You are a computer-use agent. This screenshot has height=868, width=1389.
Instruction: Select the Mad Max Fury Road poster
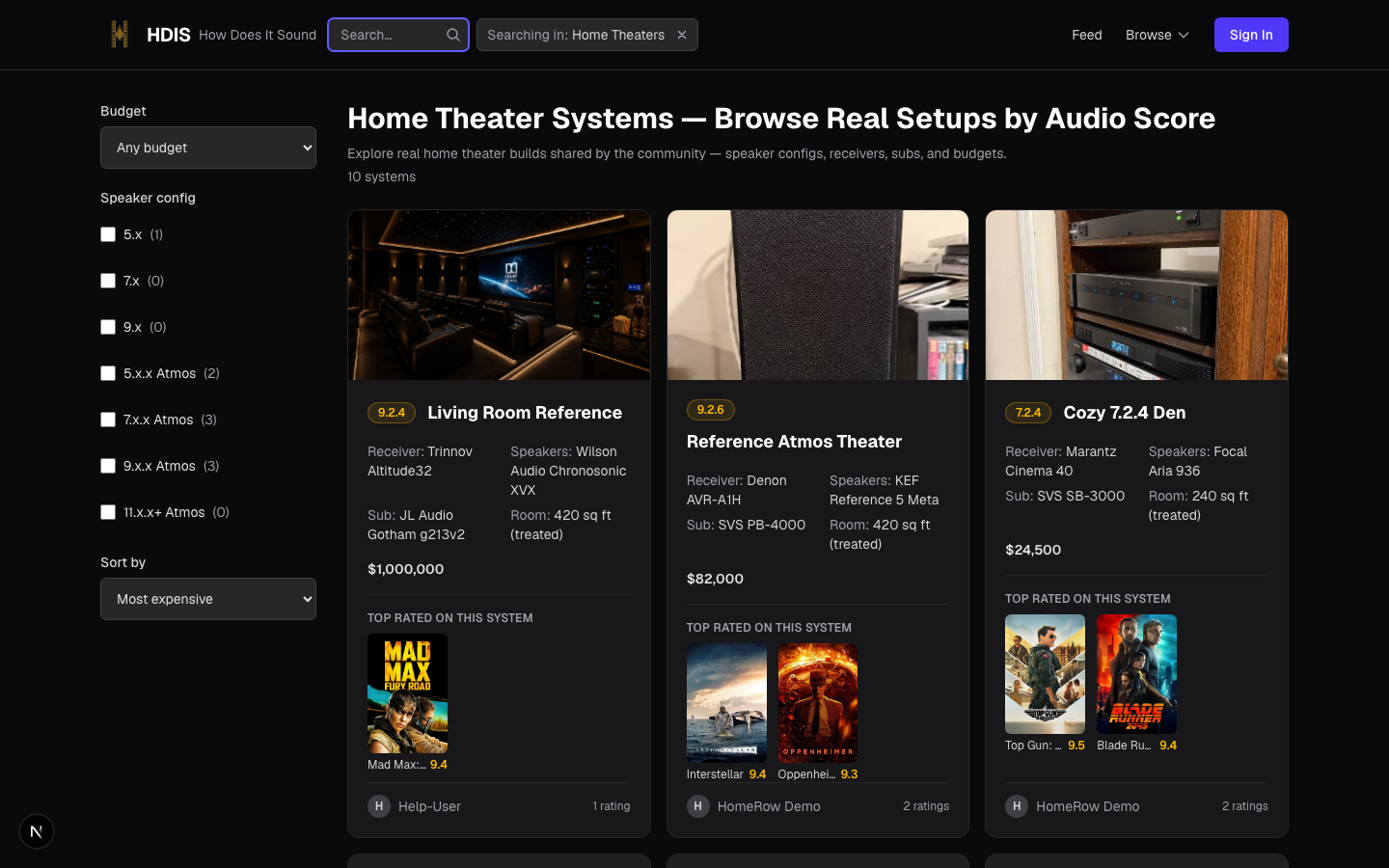click(407, 693)
